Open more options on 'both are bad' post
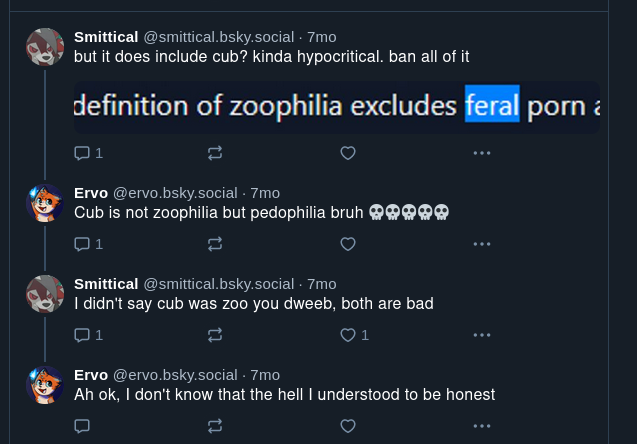The width and height of the screenshot is (637, 444). click(x=481, y=335)
